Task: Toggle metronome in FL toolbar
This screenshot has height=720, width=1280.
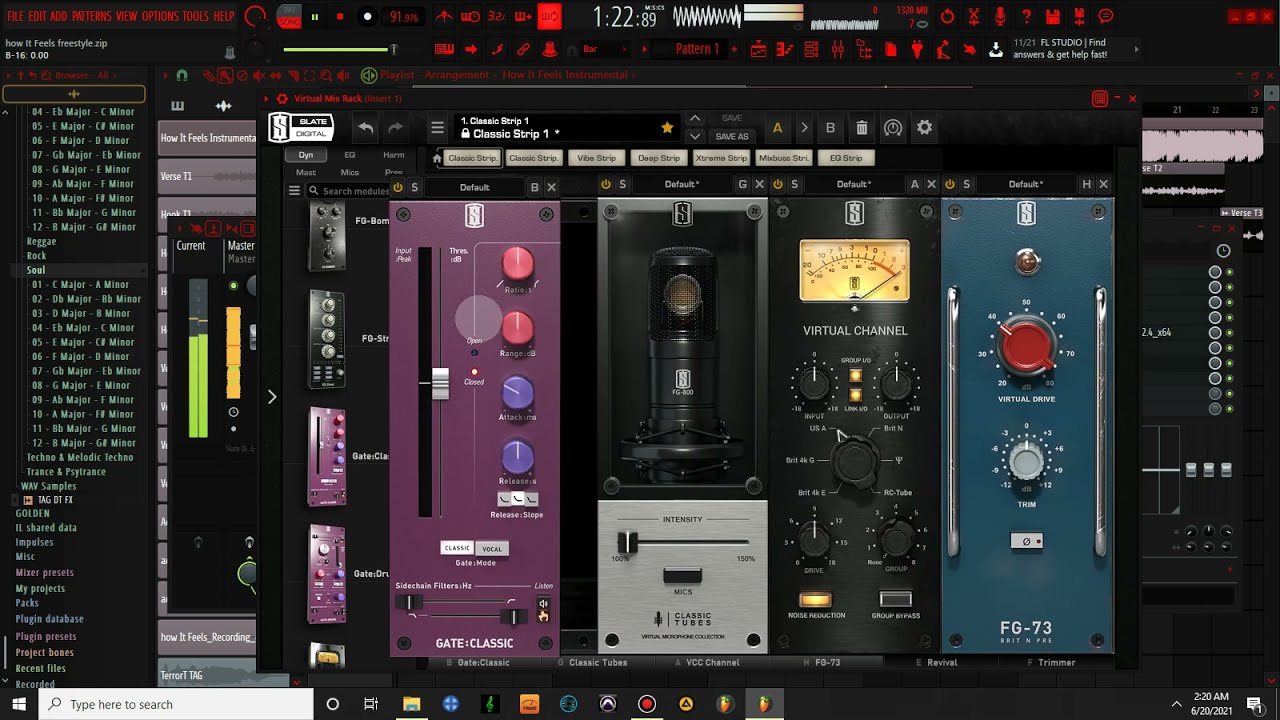Action: 444,16
